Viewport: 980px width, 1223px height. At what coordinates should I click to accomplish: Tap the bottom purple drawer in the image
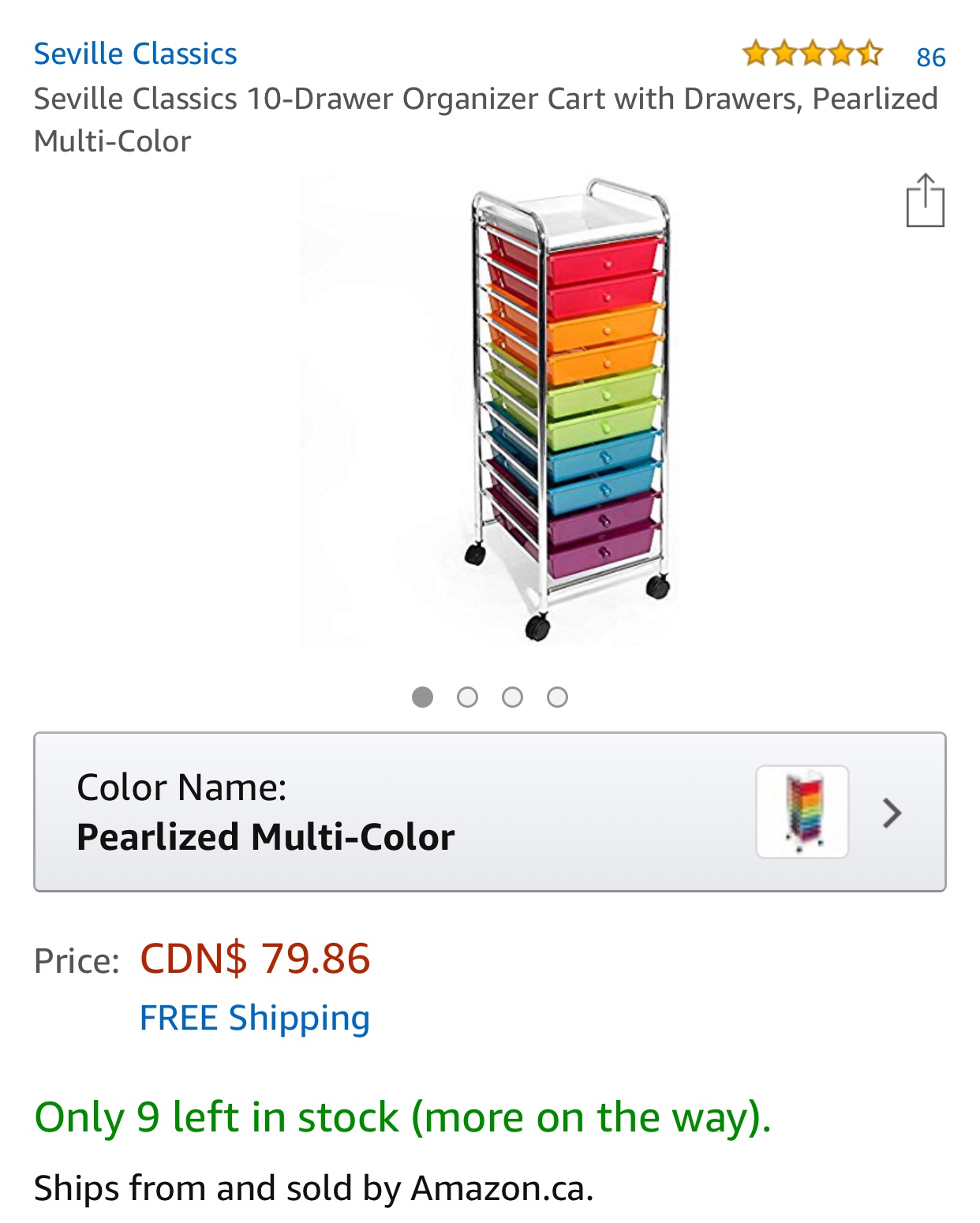(x=604, y=554)
